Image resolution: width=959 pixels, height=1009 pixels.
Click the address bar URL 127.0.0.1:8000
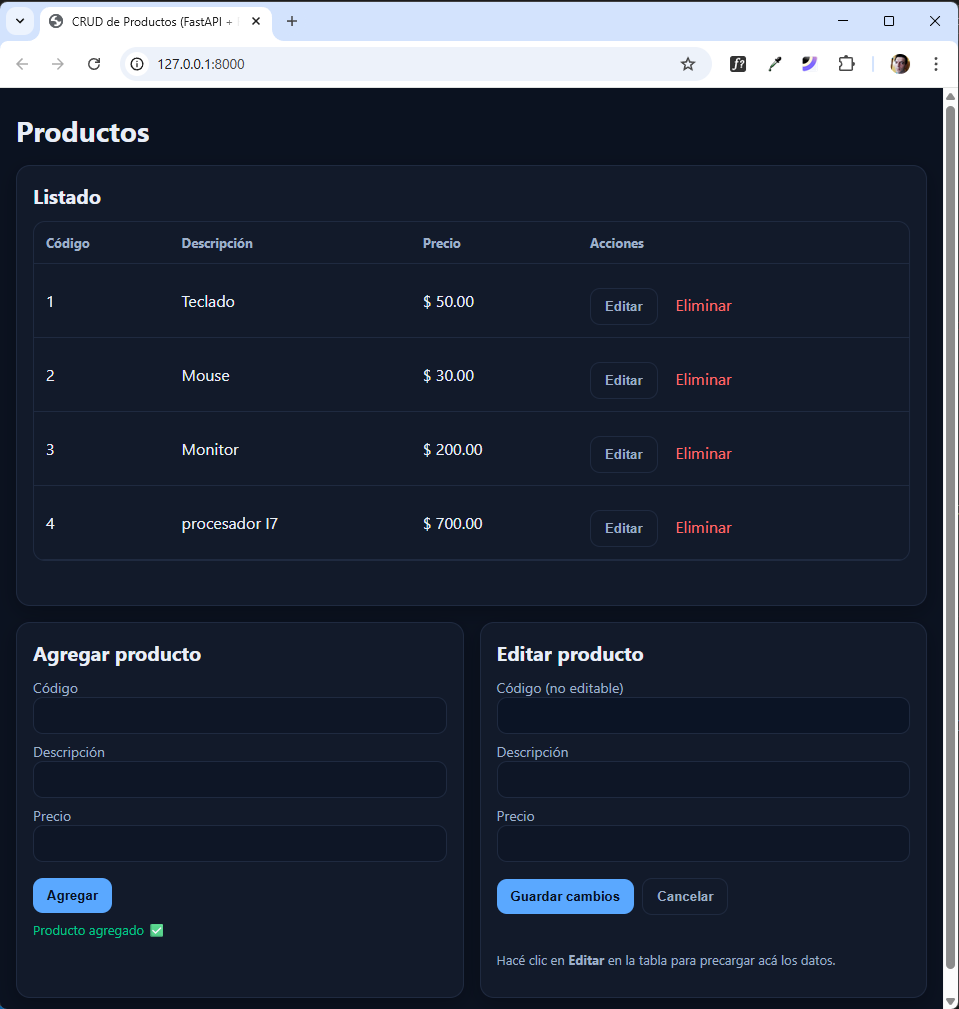[x=201, y=64]
